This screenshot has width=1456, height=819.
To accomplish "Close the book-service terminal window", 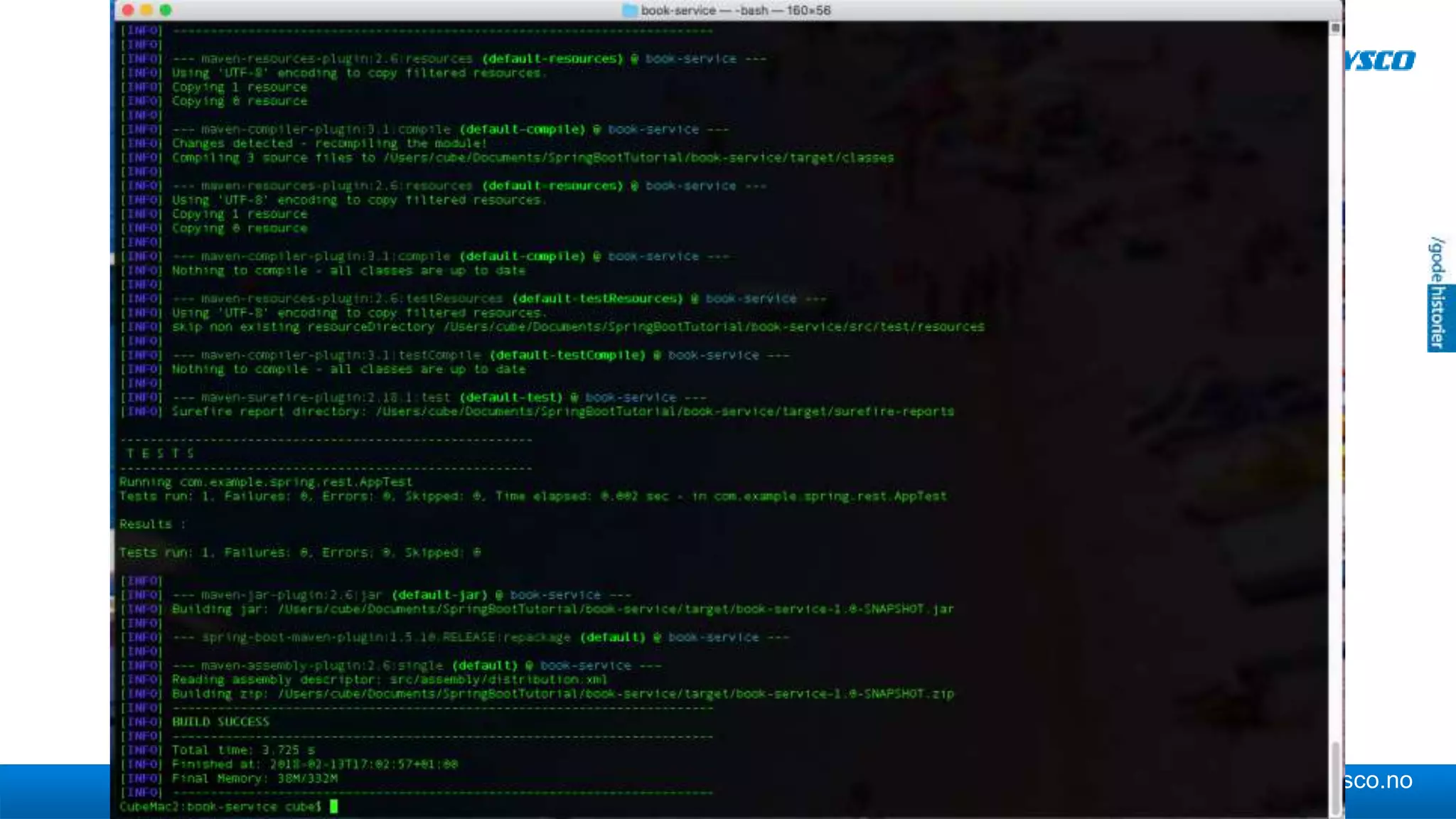I will click(128, 10).
